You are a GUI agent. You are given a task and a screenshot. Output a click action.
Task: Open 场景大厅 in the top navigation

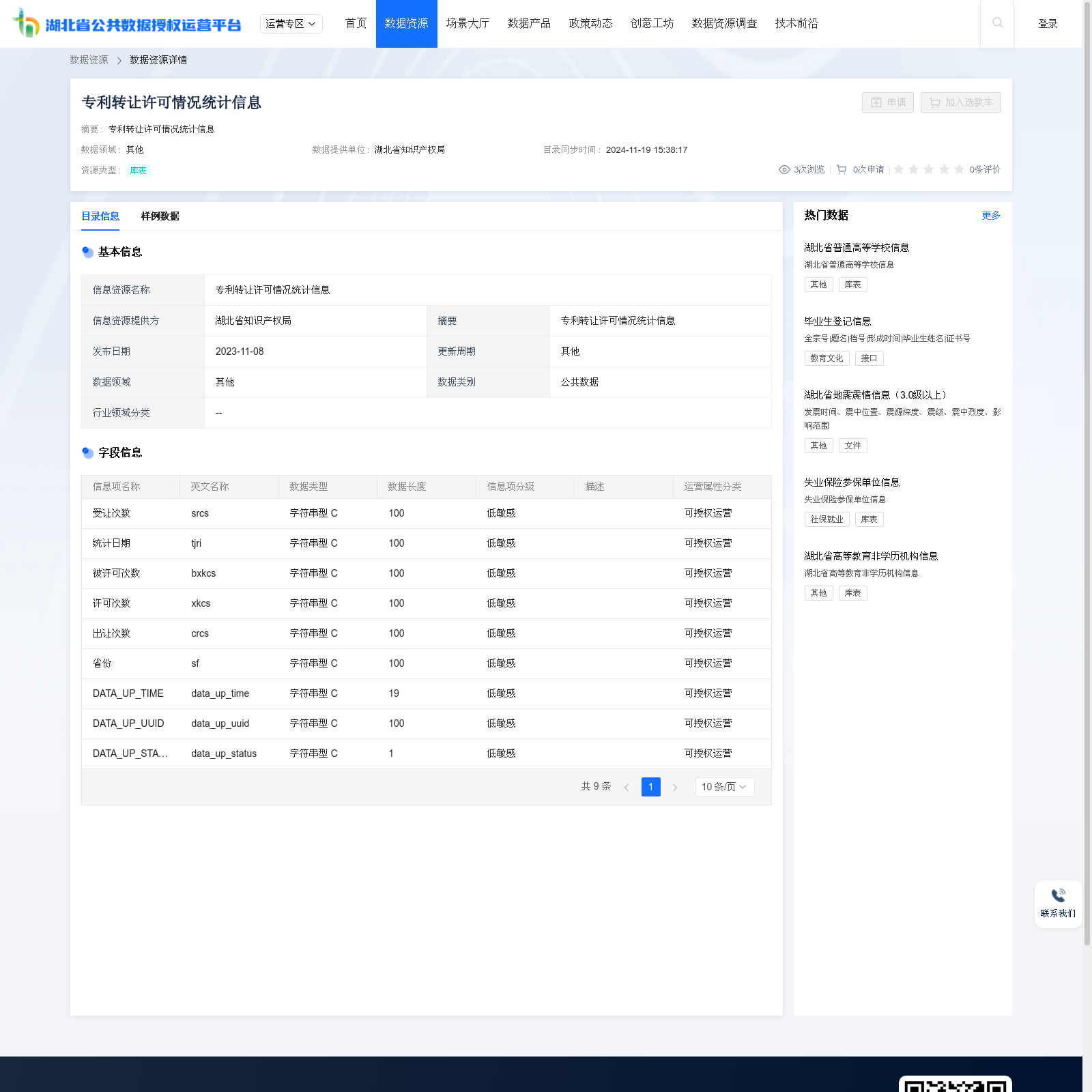click(468, 24)
